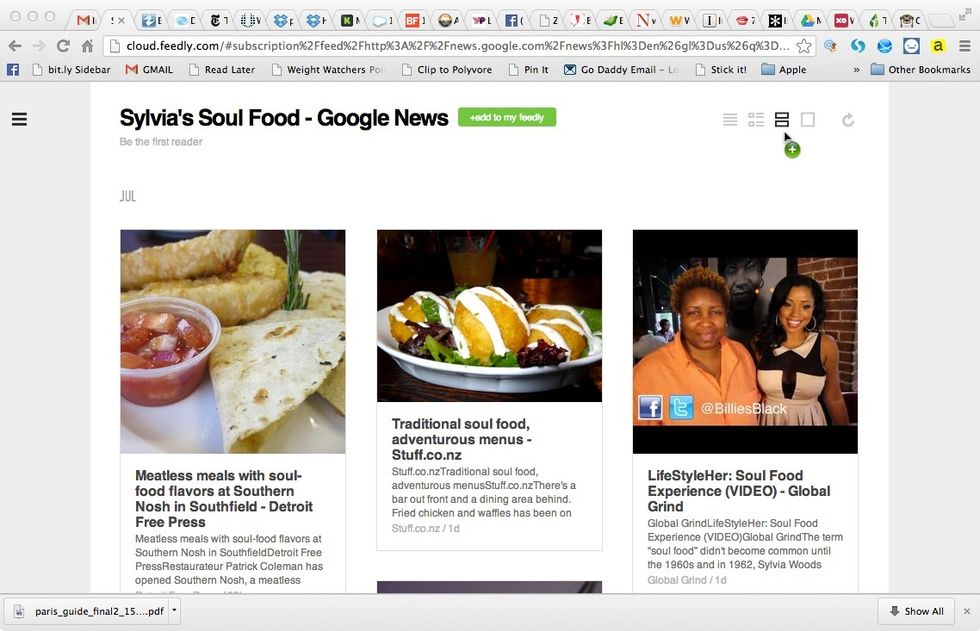
Task: Click the Amazon extension icon
Action: coord(937,46)
